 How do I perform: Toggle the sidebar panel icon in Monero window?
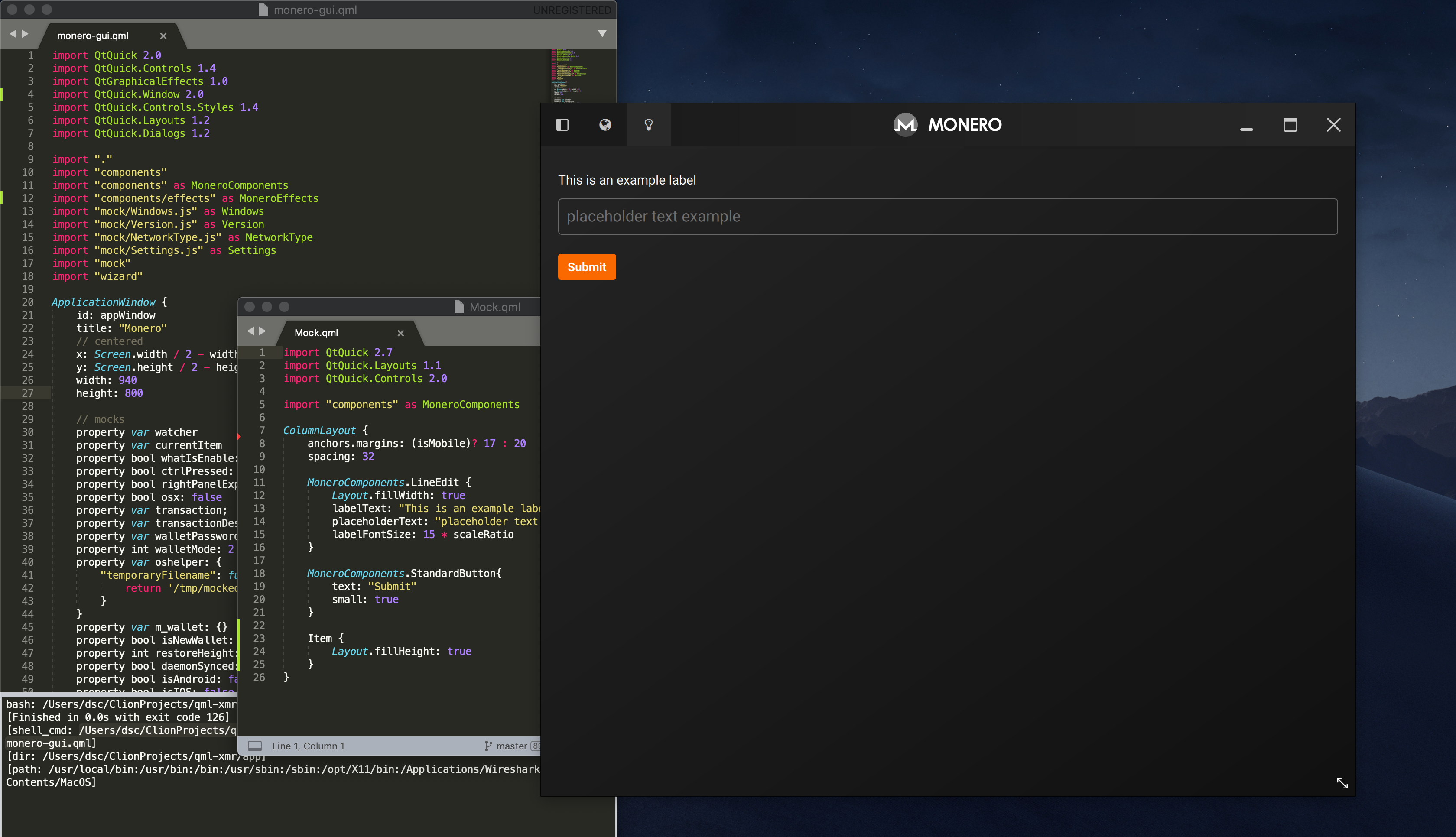(x=562, y=125)
